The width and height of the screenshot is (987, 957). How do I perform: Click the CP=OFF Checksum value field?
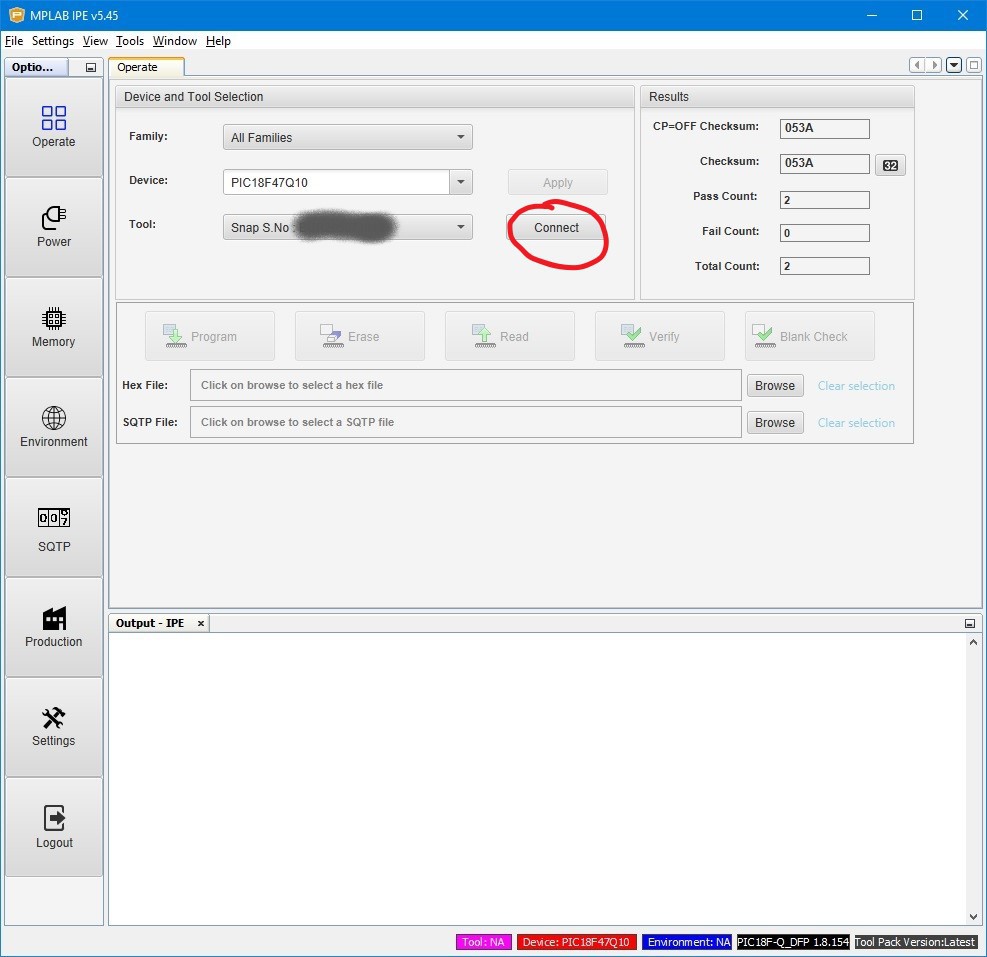pyautogui.click(x=825, y=128)
